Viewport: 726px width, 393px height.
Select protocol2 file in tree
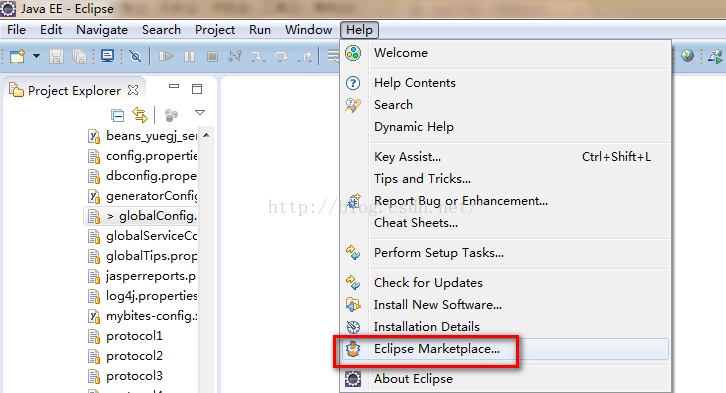126,356
